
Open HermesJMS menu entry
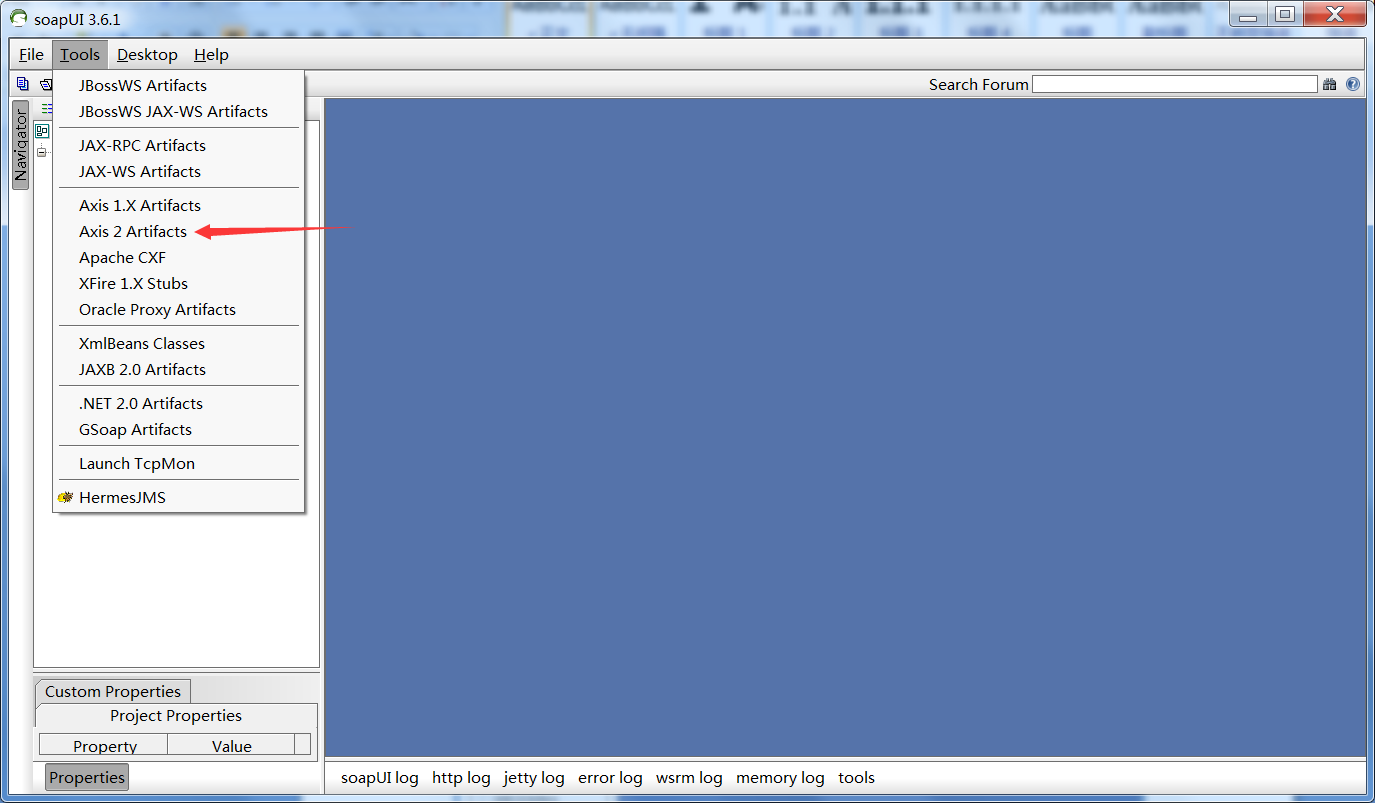point(178,497)
